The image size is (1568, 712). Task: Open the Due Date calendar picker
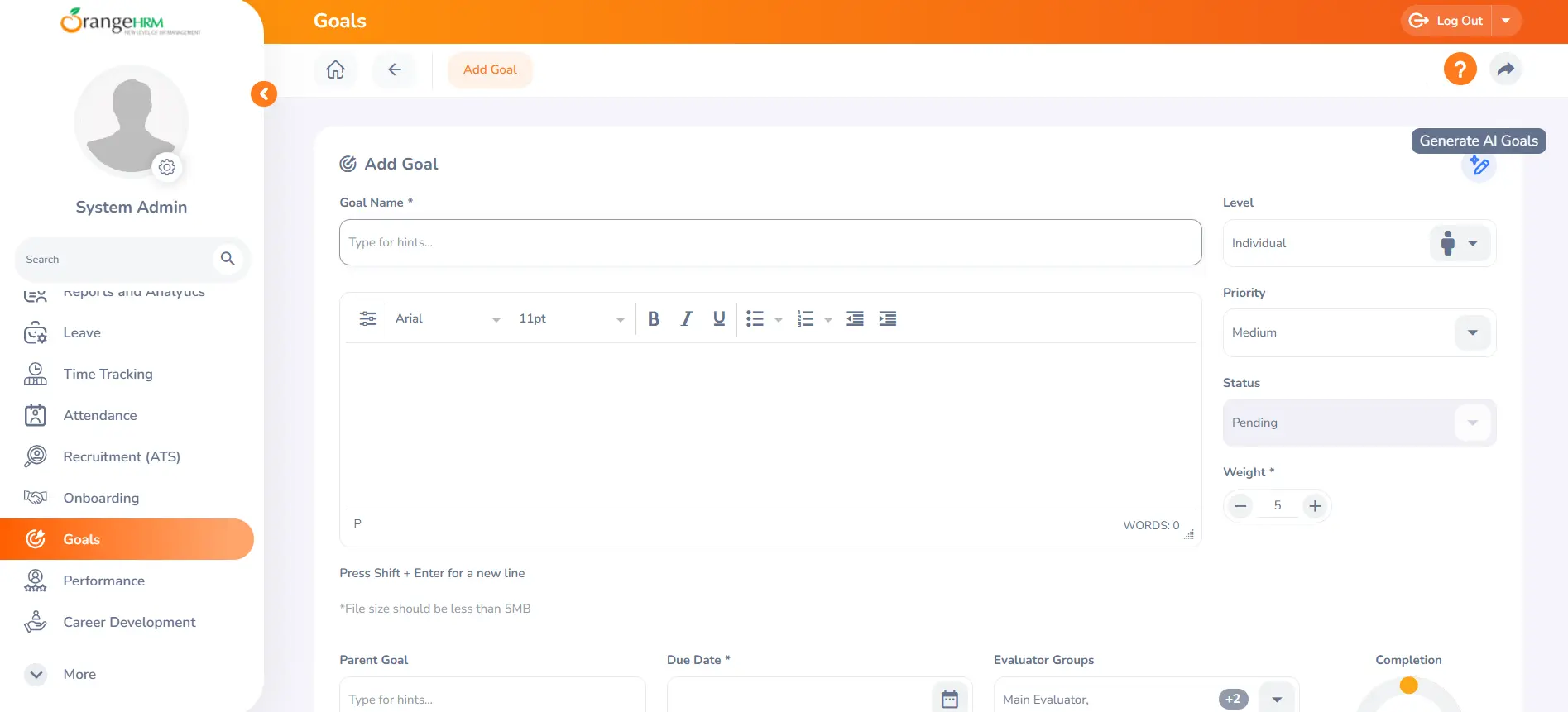pyautogui.click(x=949, y=699)
